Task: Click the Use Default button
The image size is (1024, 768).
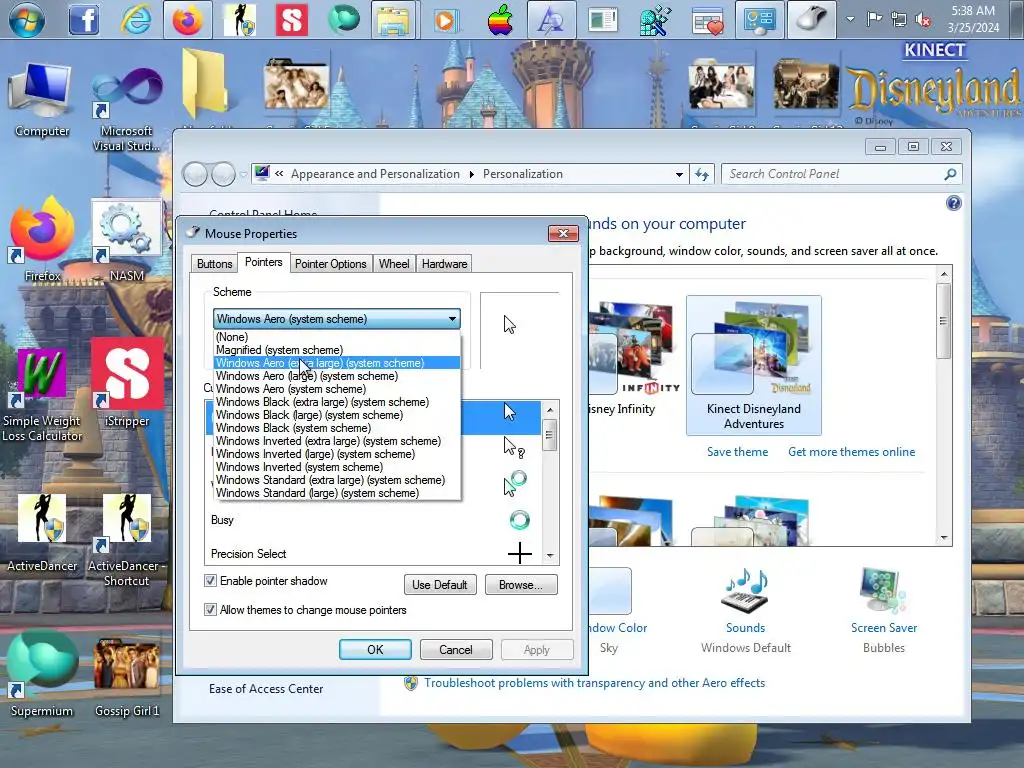Action: click(x=440, y=584)
